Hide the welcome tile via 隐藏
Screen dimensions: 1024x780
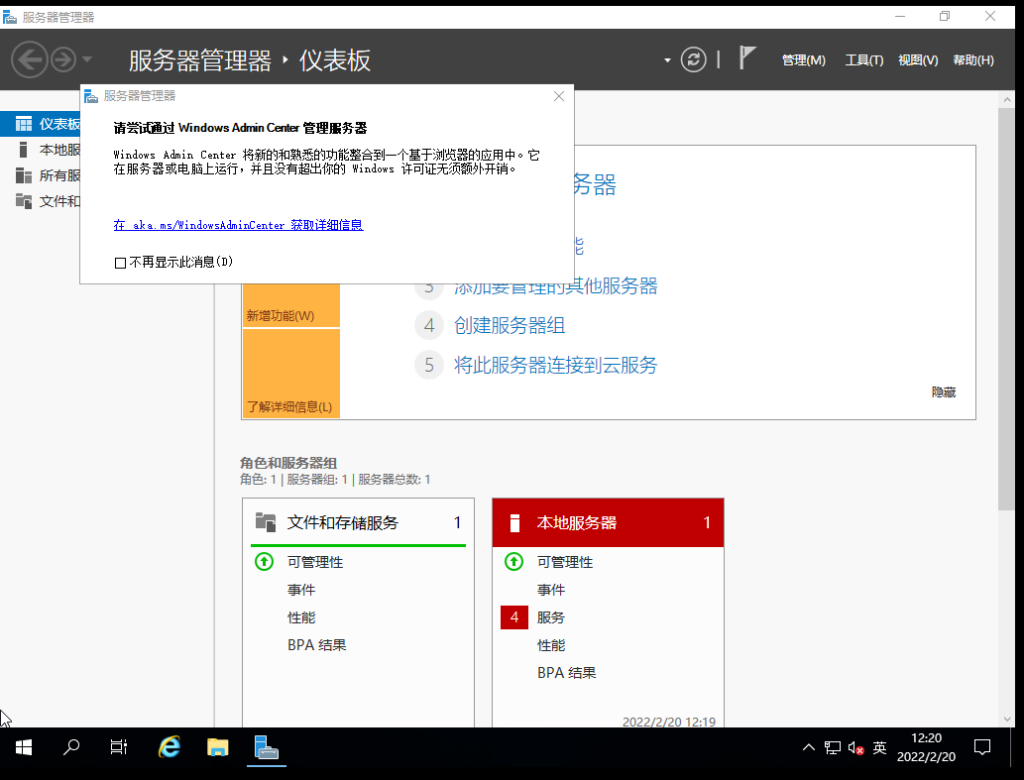tap(943, 392)
